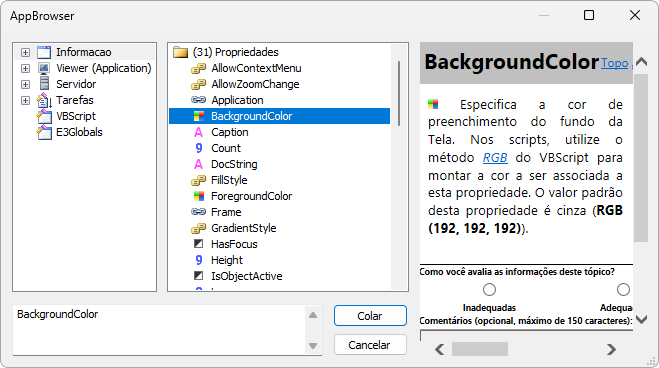The image size is (659, 368).
Task: Click the Colar button
Action: pyautogui.click(x=370, y=315)
